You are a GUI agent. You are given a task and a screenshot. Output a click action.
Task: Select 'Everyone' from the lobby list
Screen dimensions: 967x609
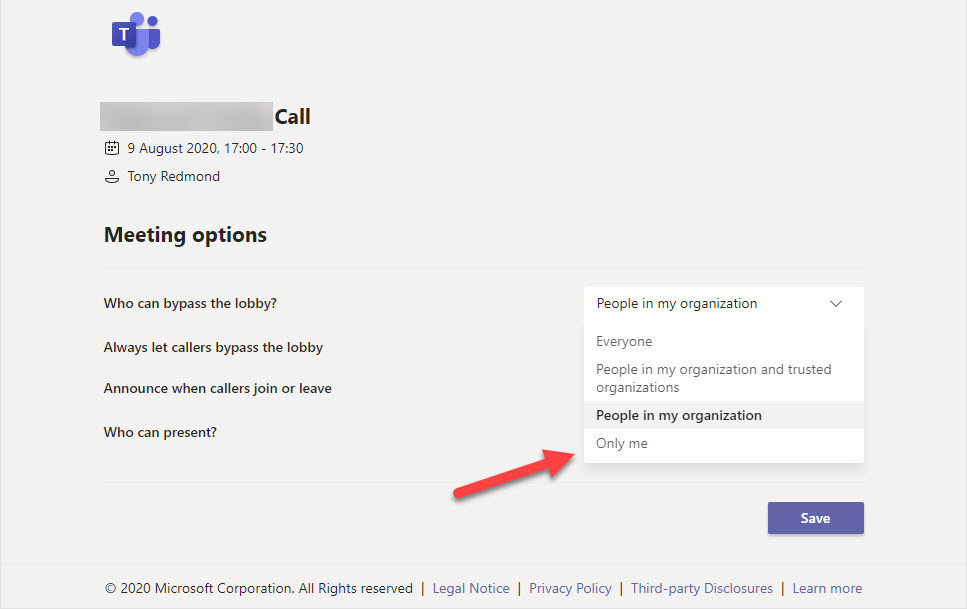(624, 342)
